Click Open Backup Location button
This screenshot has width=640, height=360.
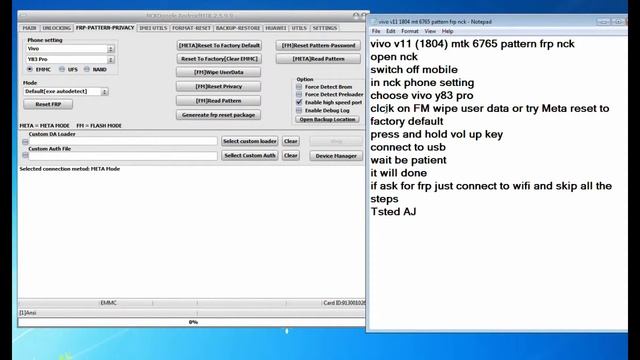327,120
